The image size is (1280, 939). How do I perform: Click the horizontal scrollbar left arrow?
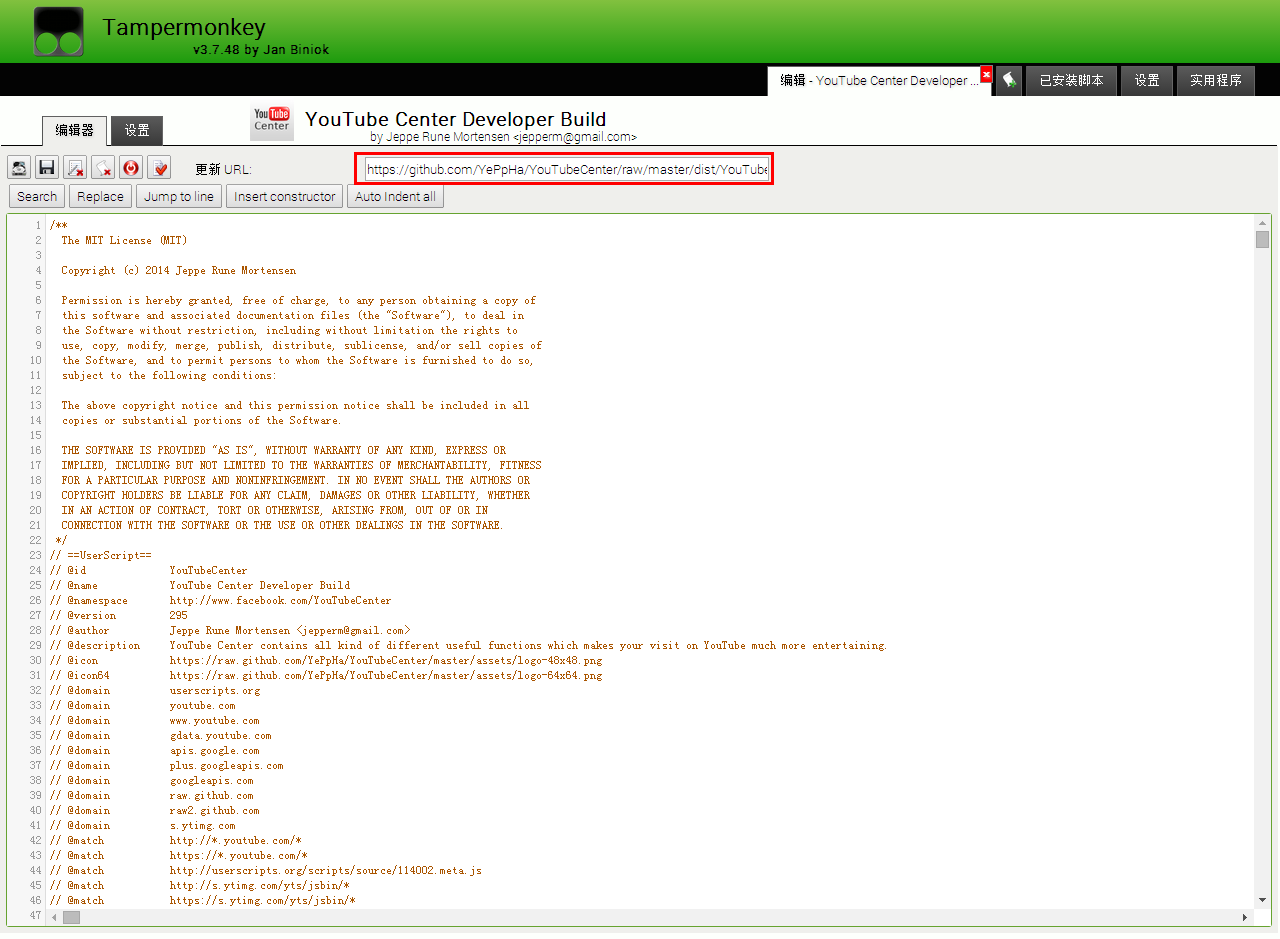coord(56,917)
